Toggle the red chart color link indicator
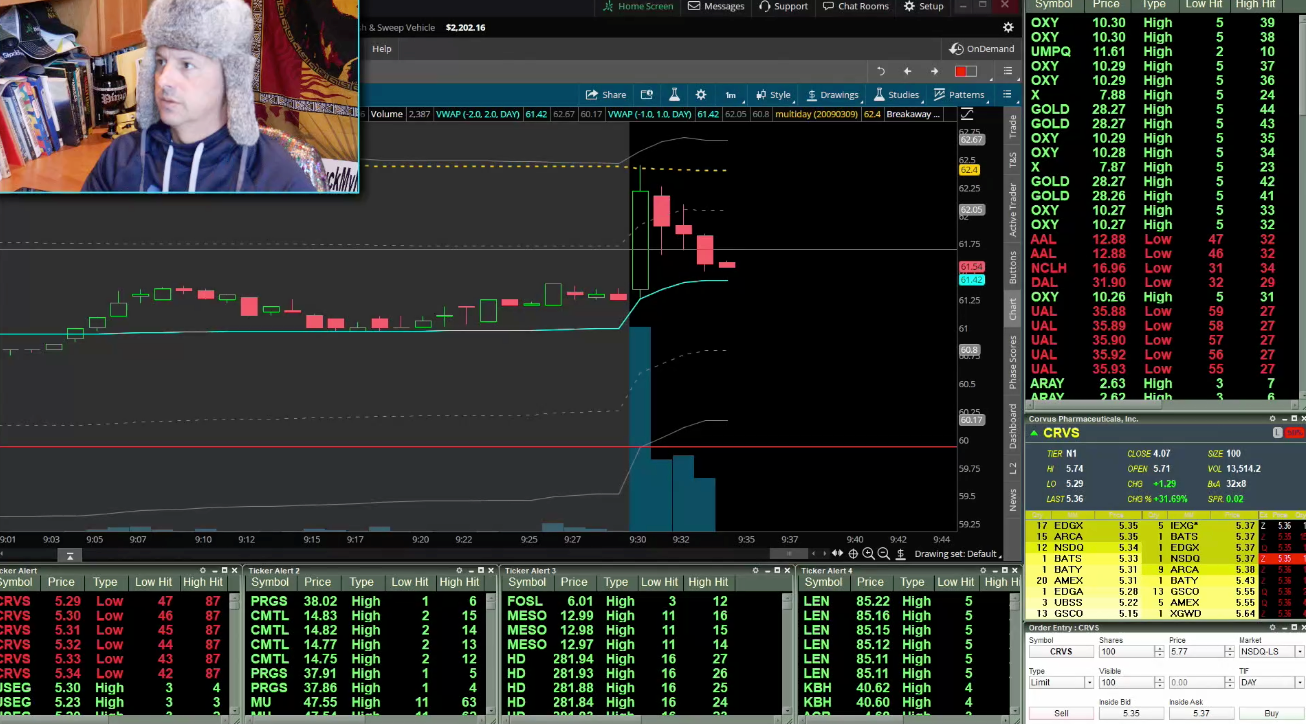1306x724 pixels. [x=965, y=71]
